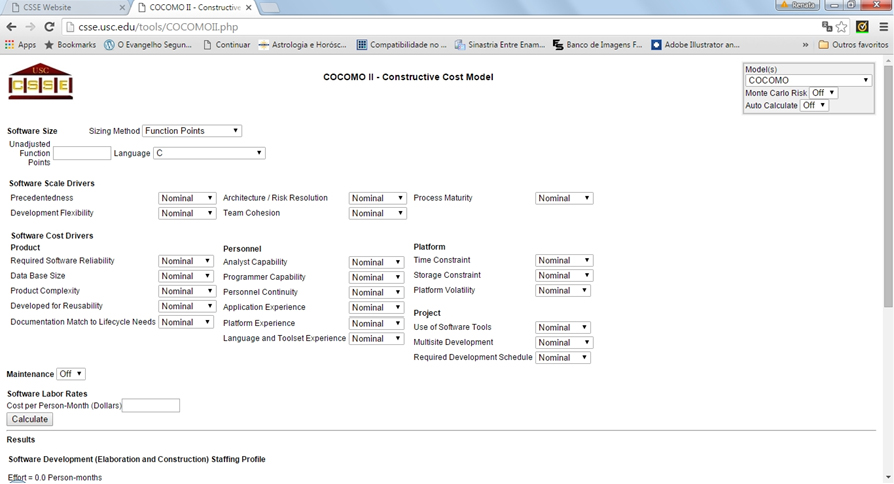Open the Apps shortcut in bookmarks bar
The image size is (894, 484).
click(x=20, y=45)
